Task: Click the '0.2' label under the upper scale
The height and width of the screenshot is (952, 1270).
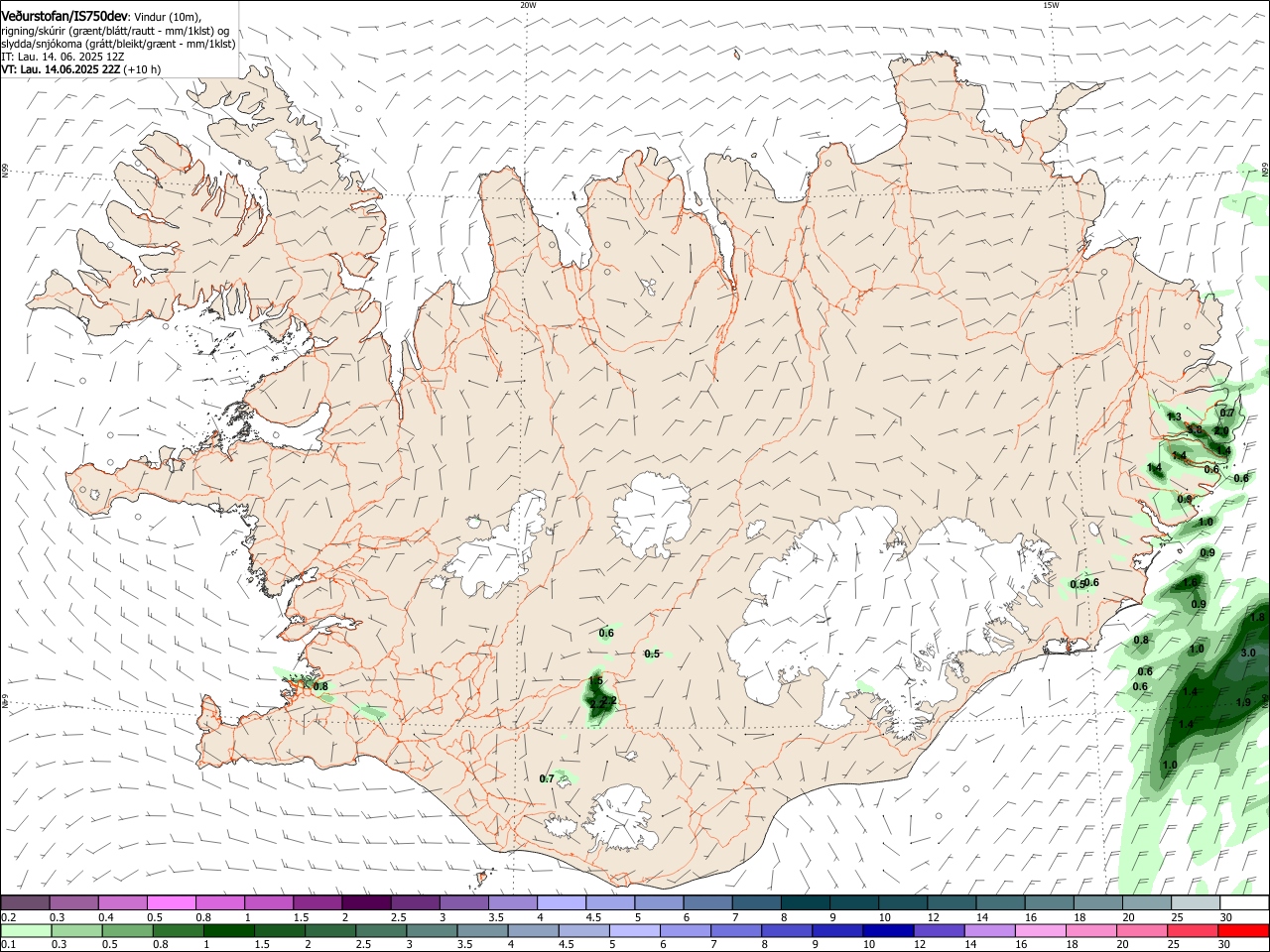Action: point(8,917)
